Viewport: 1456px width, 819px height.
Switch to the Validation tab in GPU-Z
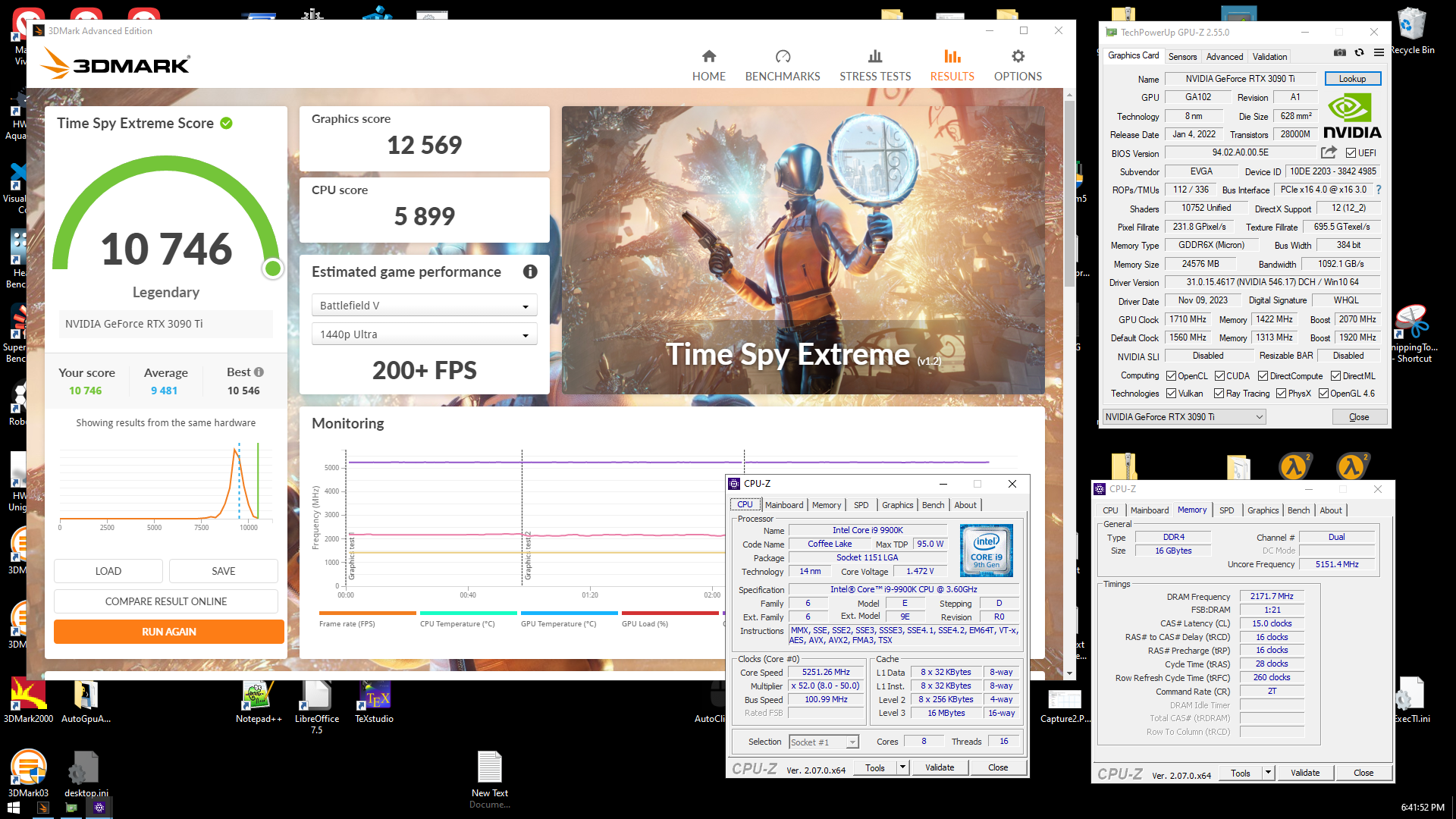(x=1269, y=57)
